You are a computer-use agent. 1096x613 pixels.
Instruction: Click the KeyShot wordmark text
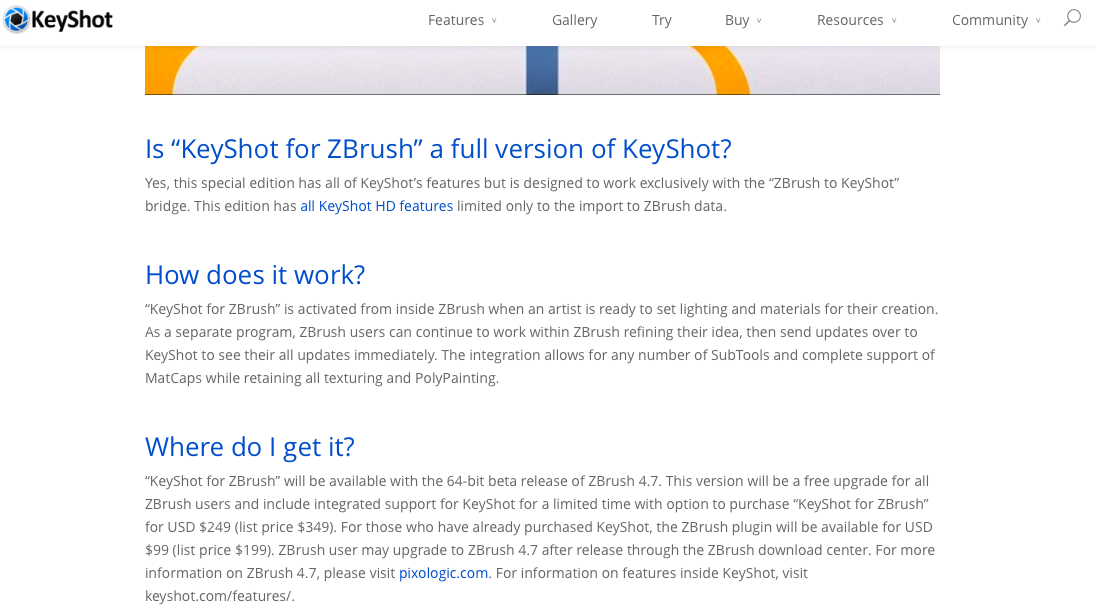72,20
